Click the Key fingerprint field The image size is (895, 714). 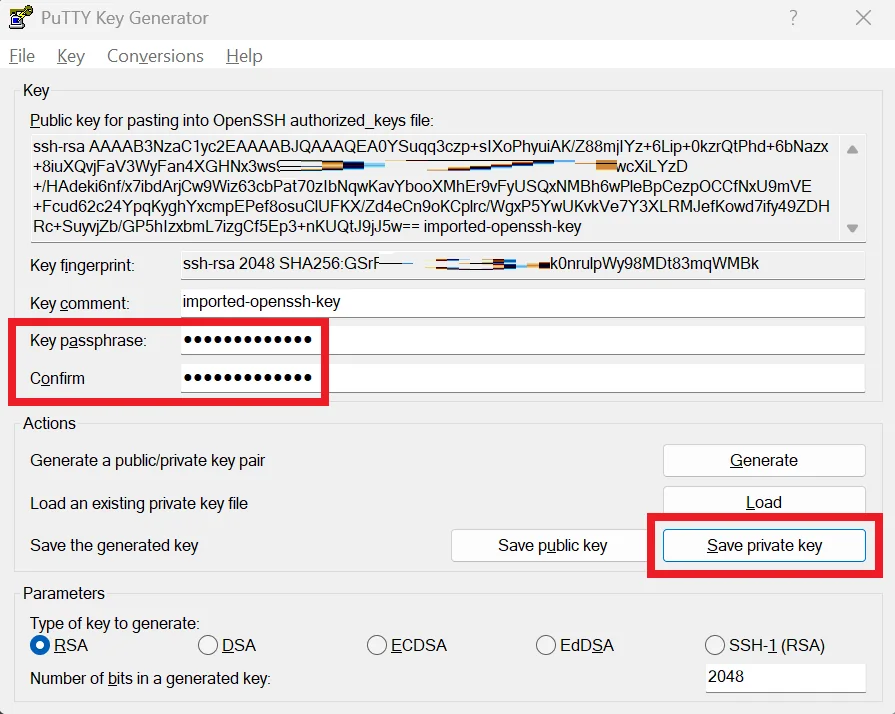click(x=522, y=264)
